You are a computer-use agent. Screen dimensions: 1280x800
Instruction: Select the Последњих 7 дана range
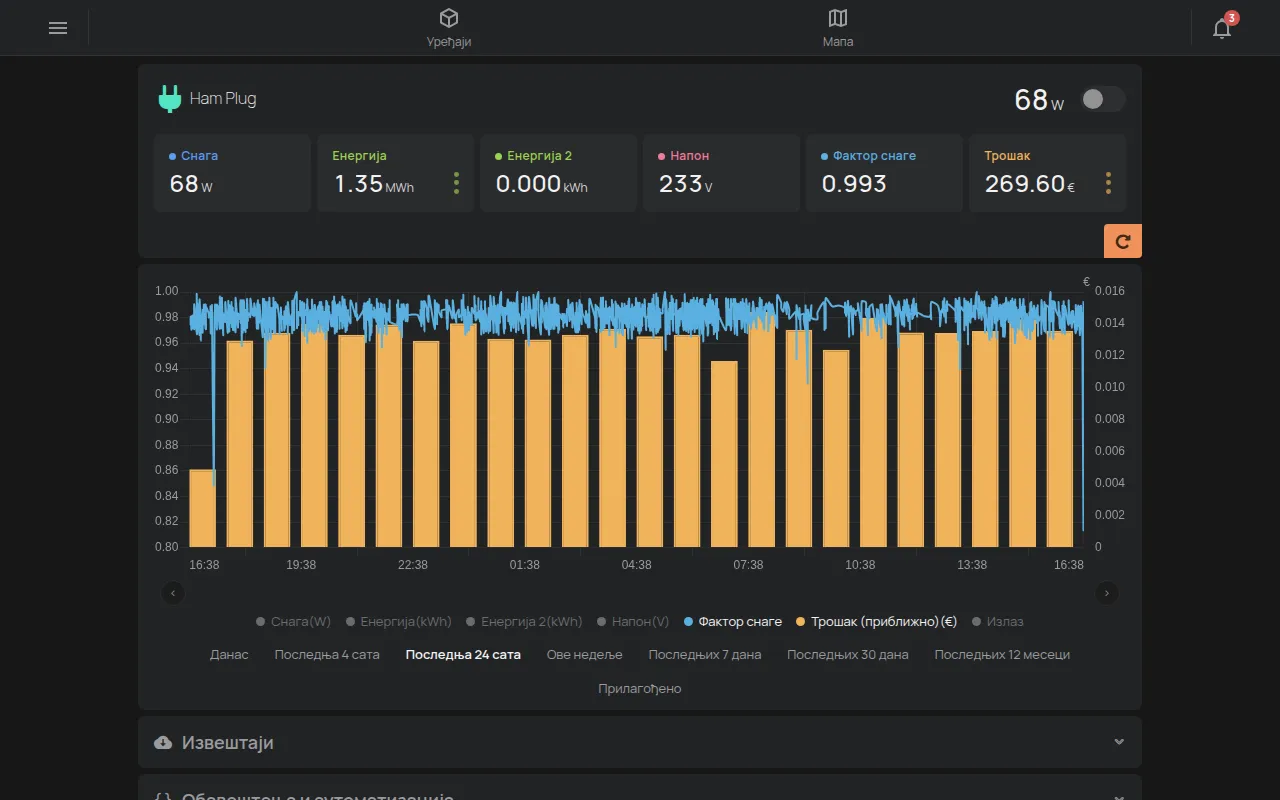[704, 654]
